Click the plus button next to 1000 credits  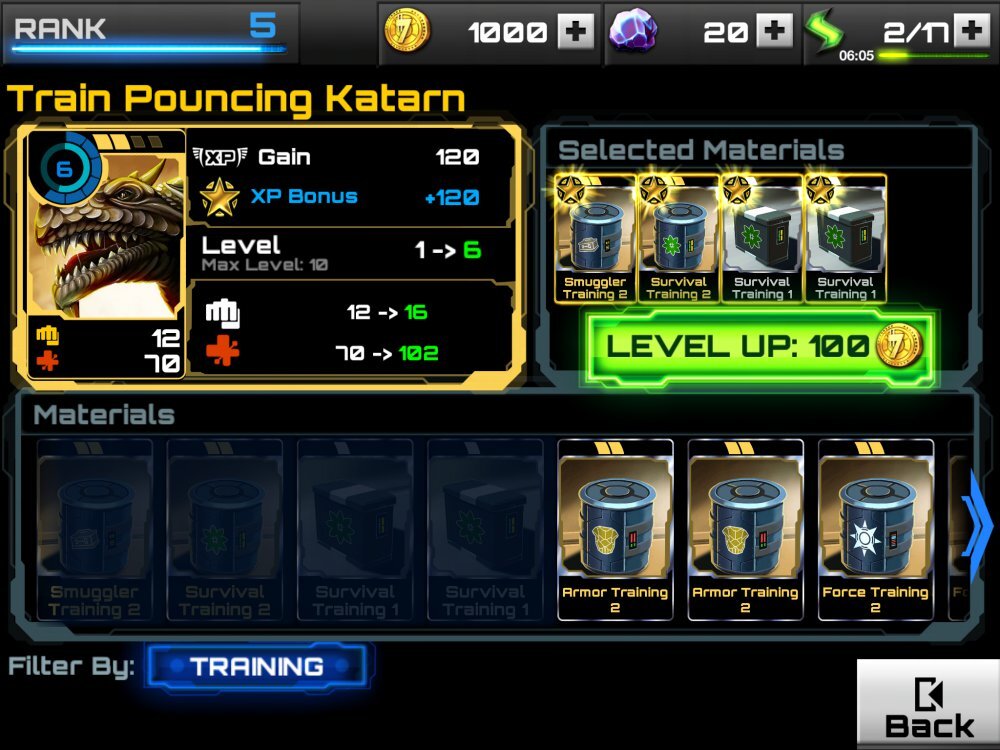tap(576, 31)
